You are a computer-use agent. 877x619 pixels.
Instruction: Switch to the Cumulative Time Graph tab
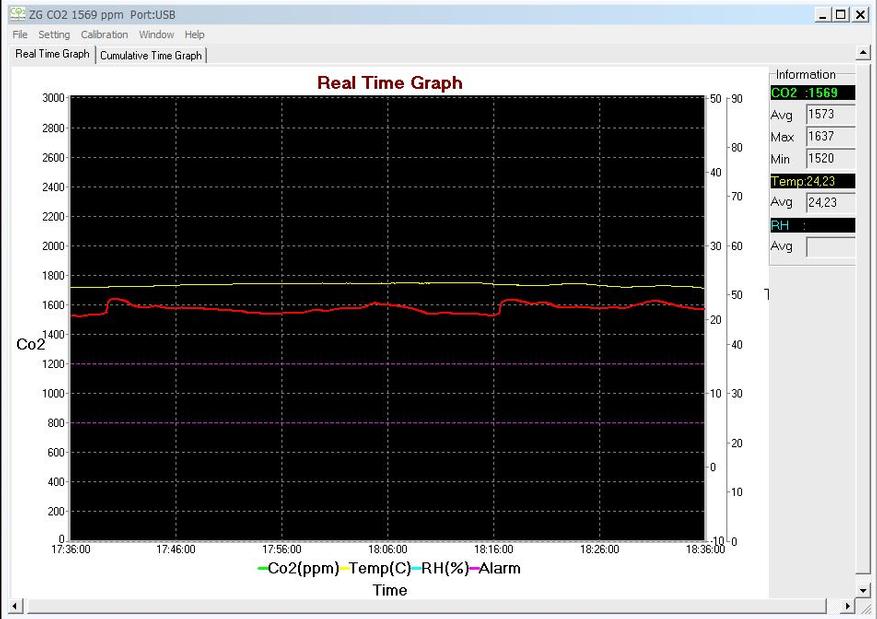pos(151,55)
